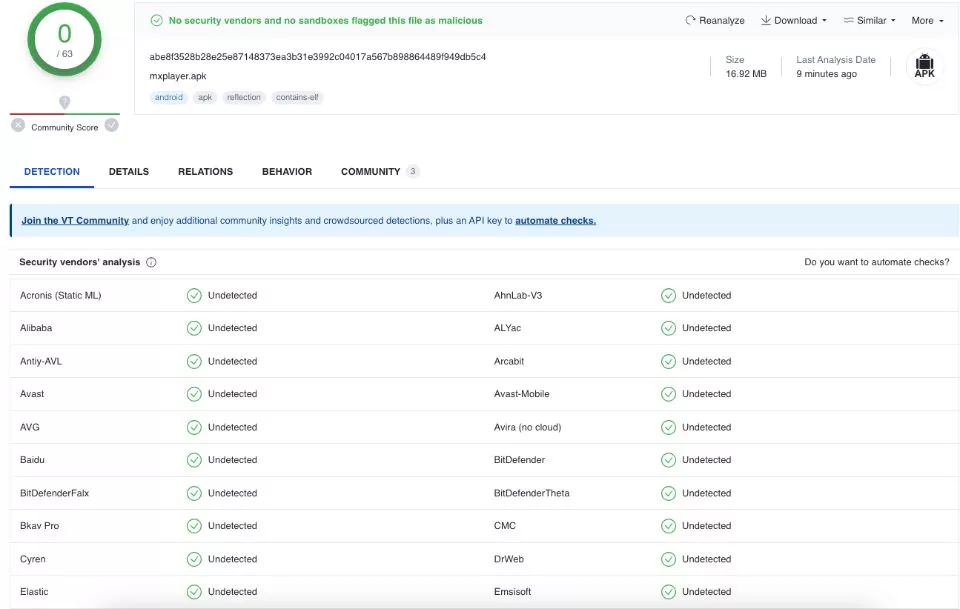
Task: Switch to the DETECTION tab
Action: pos(52,171)
